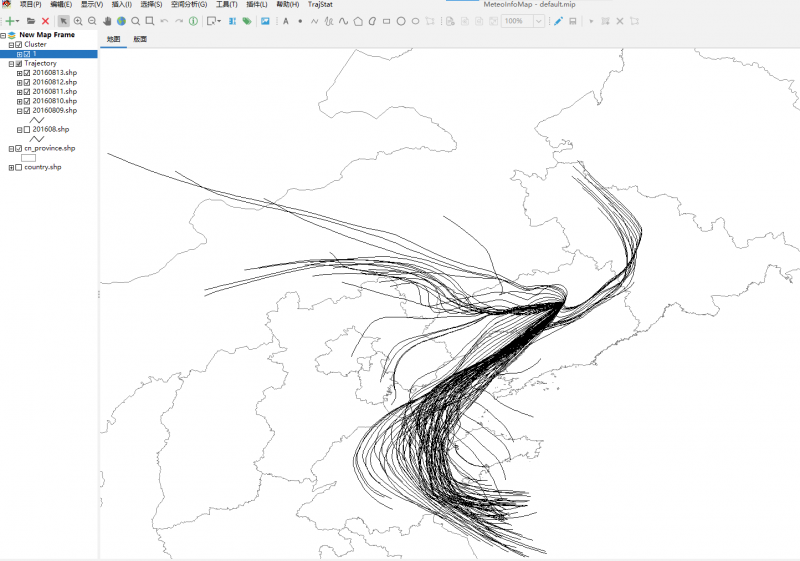800x561 pixels.
Task: Enable the country.shp layer checkbox
Action: pos(19,167)
